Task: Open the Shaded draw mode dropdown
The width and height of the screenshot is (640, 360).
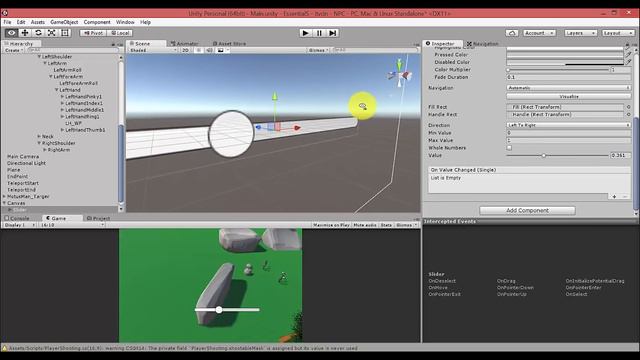Action: pyautogui.click(x=153, y=50)
